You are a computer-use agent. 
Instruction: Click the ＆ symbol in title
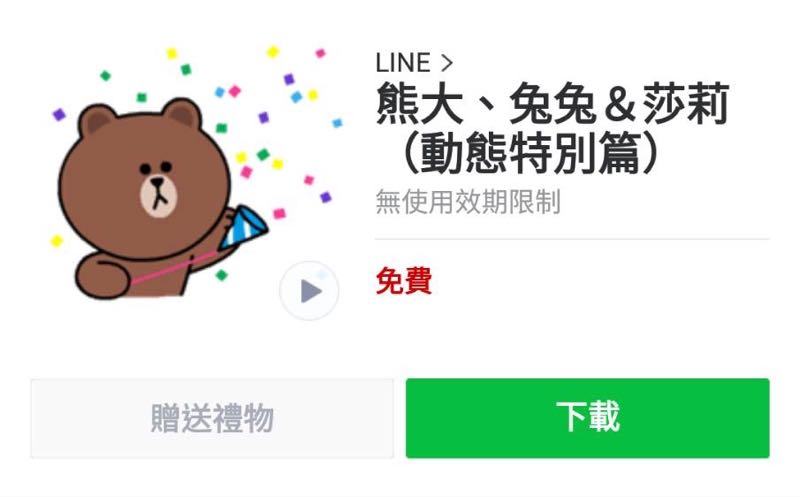coord(619,105)
